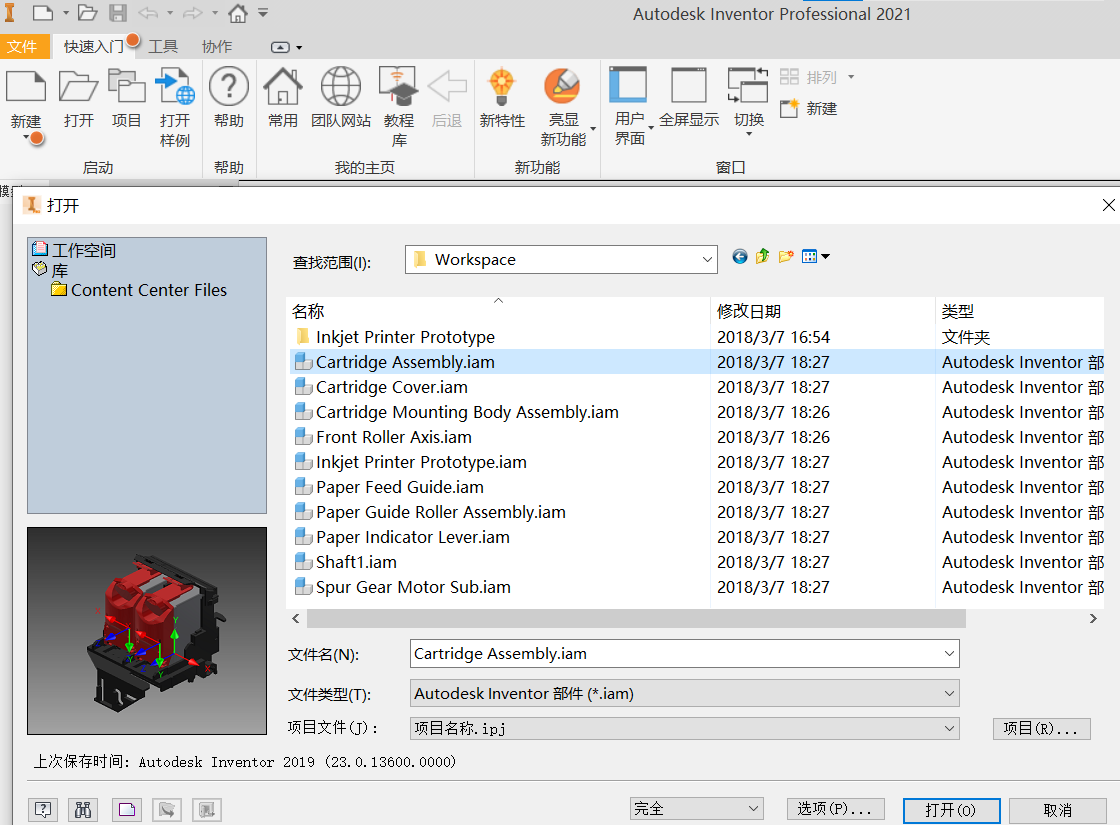
Task: Click the Arrange windows button
Action: coord(816,77)
